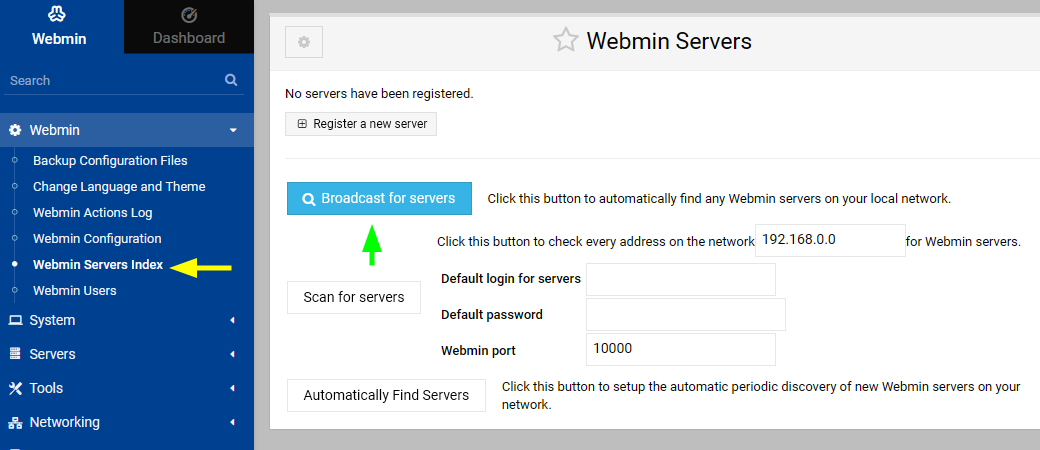The height and width of the screenshot is (450, 1040).
Task: Click Scan for servers button
Action: [x=354, y=297]
